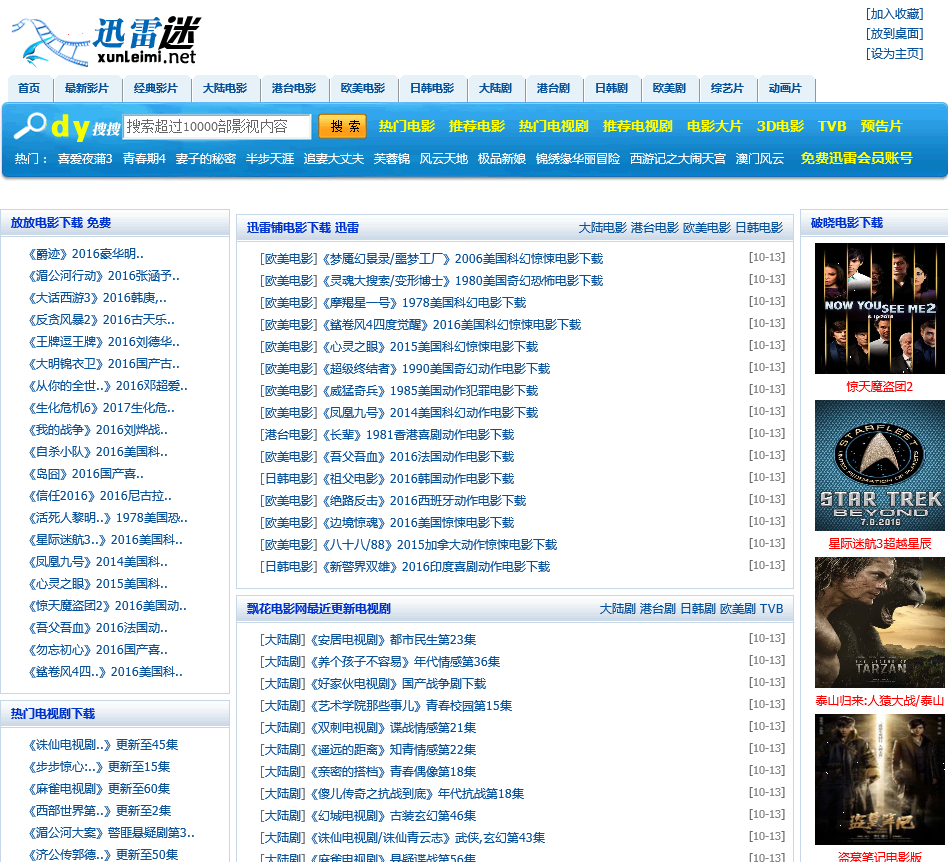The image size is (948, 862).
Task: Open 《长辈》1981香港 movie link
Action: coord(418,435)
